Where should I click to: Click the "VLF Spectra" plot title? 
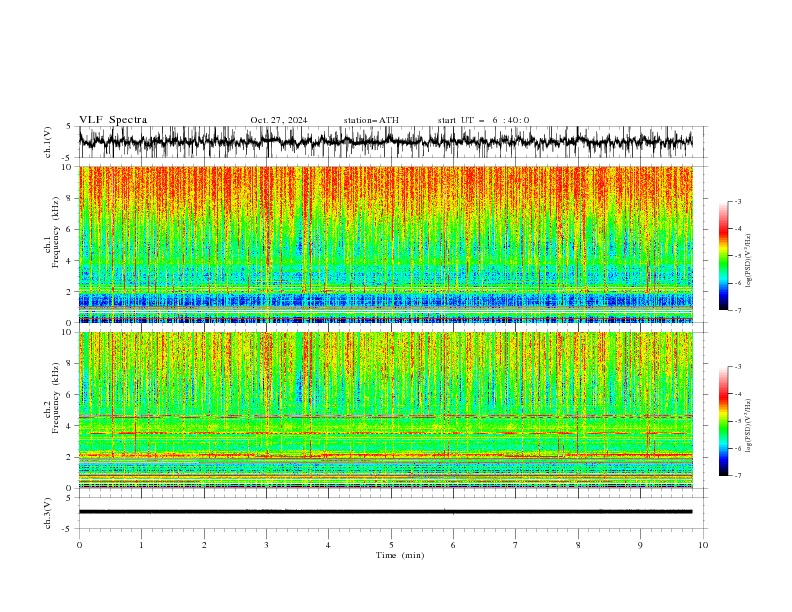[x=113, y=120]
